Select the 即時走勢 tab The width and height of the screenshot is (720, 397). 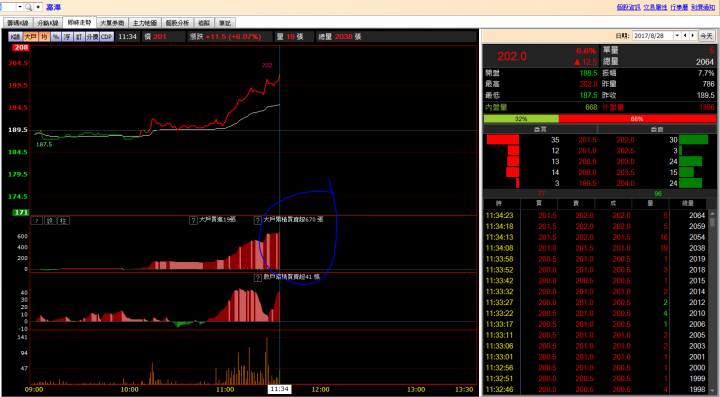[79, 22]
